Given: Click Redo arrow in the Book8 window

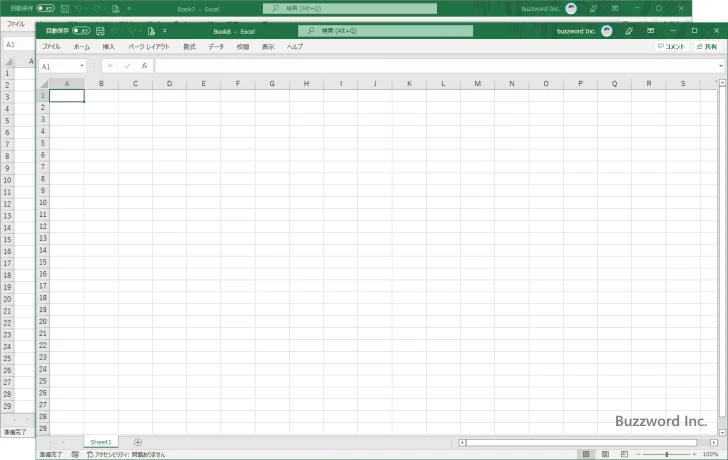Looking at the screenshot, I should 133,31.
